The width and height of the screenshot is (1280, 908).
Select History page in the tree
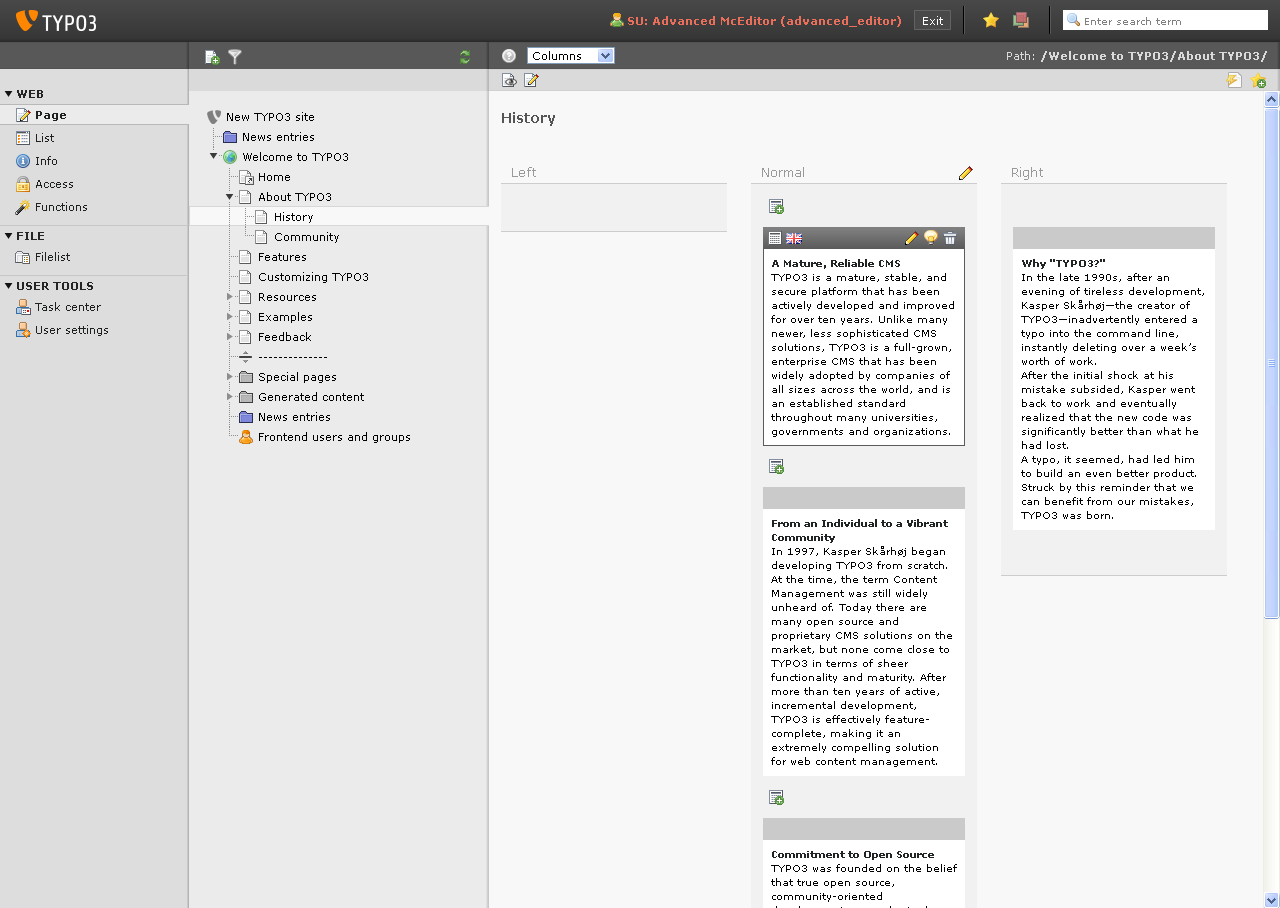tap(293, 217)
